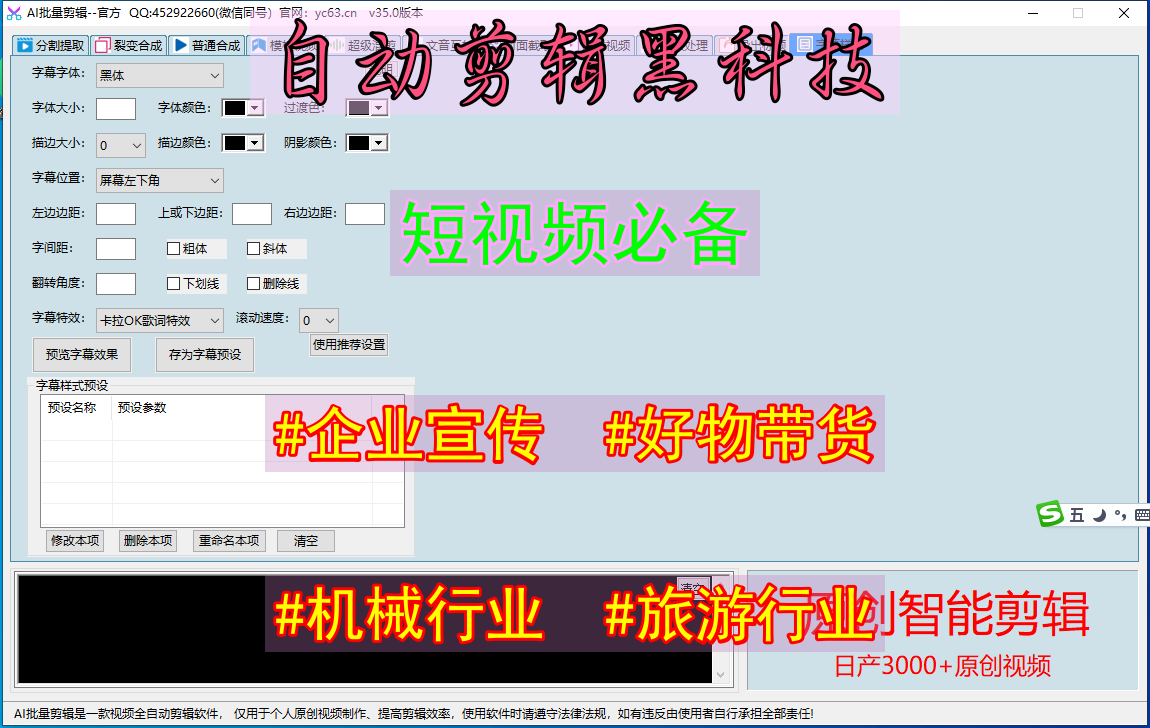Pick the 描边颜色 color swatch
1150x728 pixels.
[235, 143]
